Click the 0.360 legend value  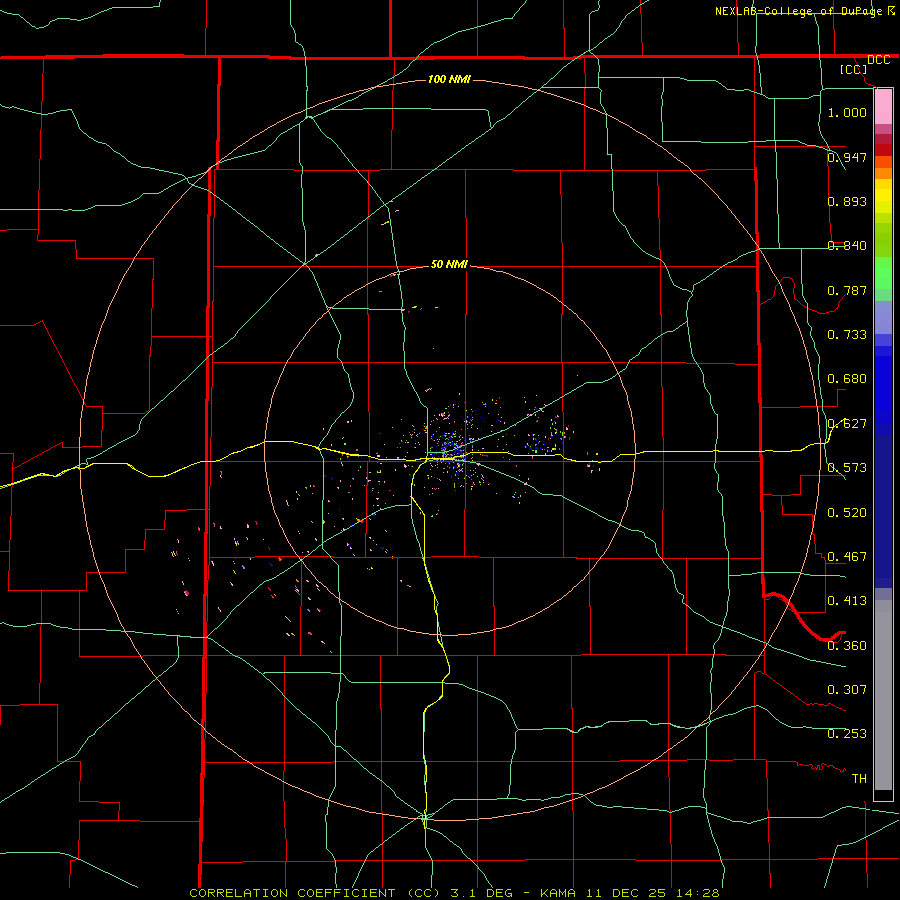847,646
